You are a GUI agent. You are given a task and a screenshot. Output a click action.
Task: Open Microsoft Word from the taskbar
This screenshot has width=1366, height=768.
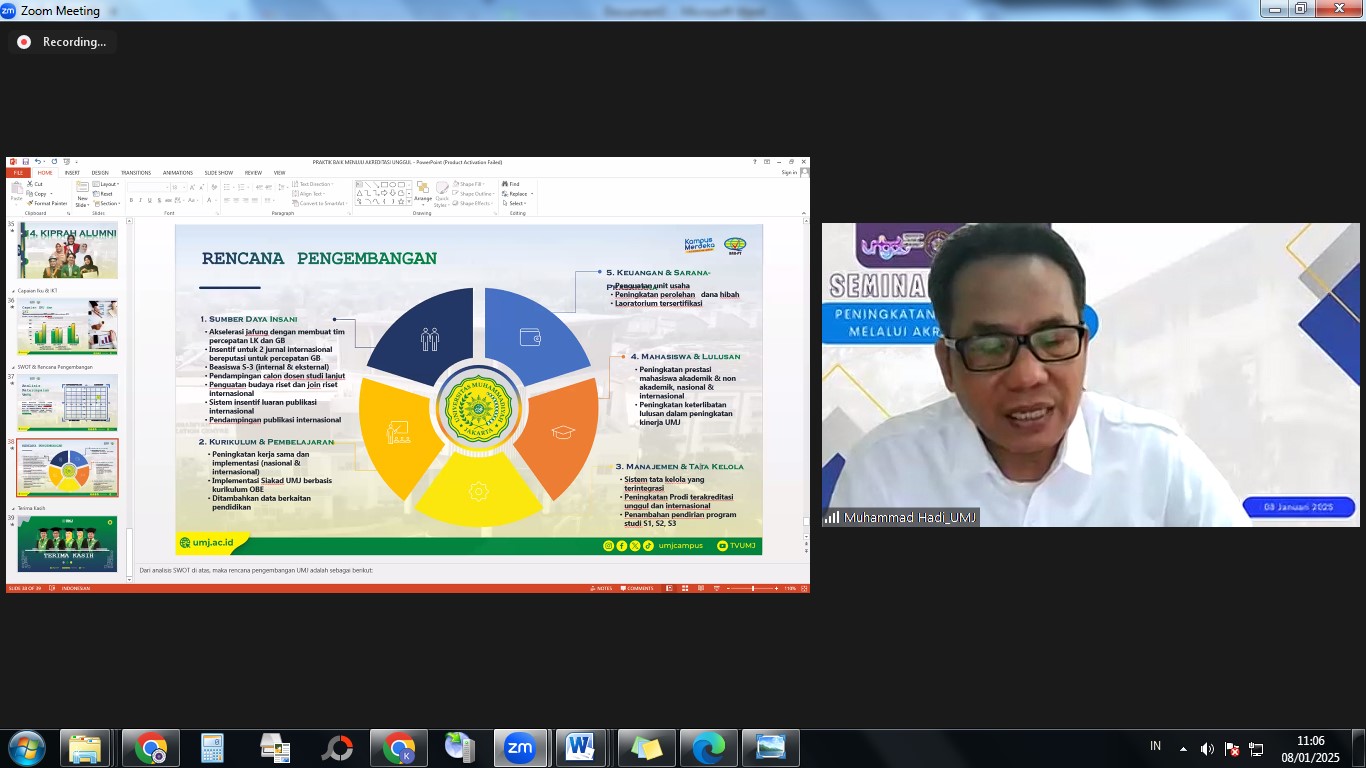[580, 748]
